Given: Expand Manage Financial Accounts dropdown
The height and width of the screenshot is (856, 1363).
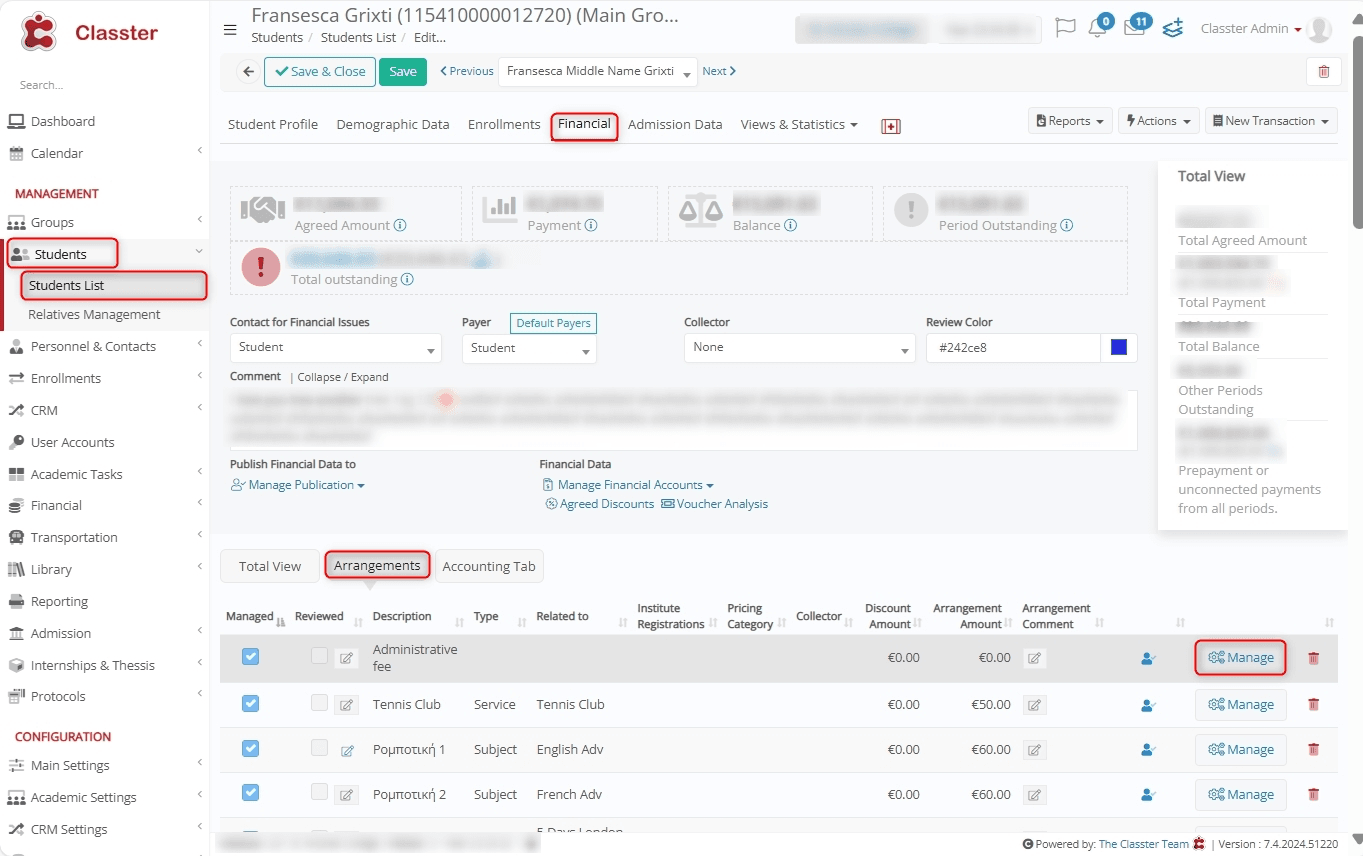Looking at the screenshot, I should click(x=628, y=485).
